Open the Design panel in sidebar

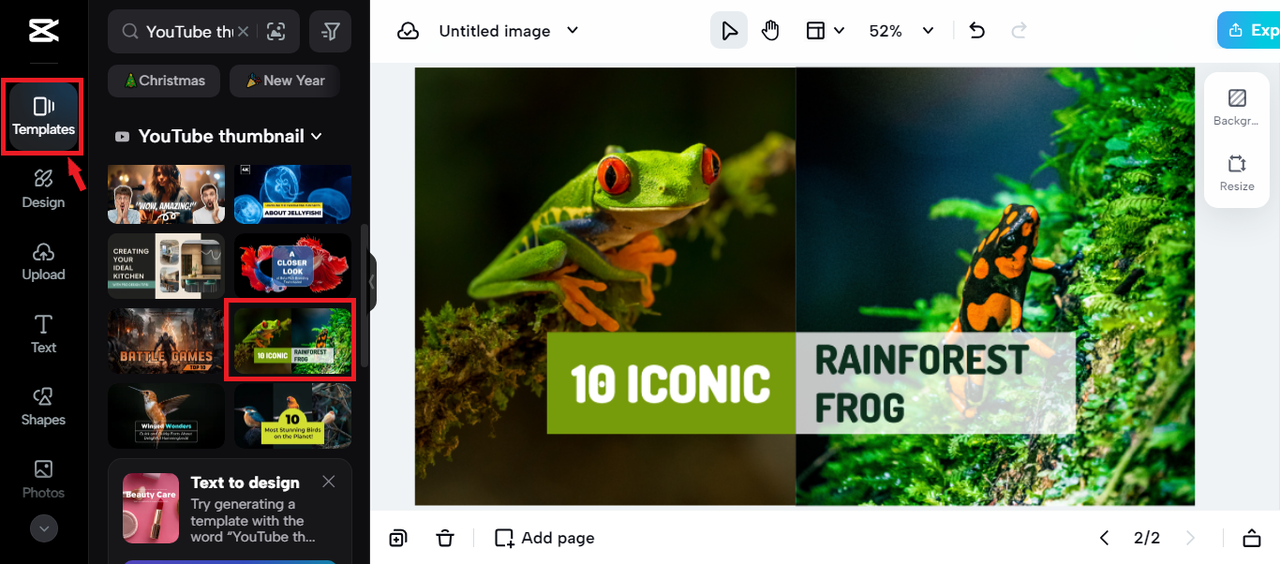click(43, 189)
